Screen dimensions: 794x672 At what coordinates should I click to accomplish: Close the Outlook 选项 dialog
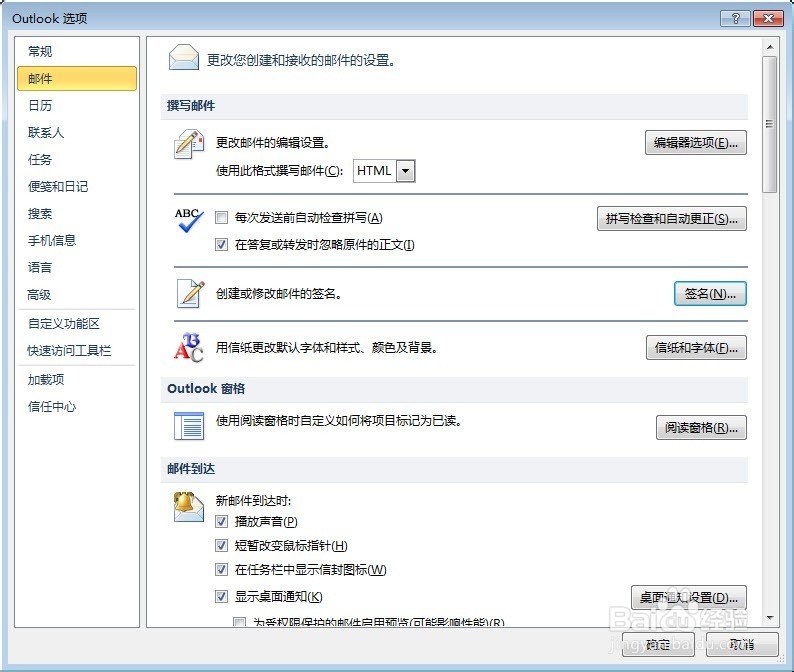[x=768, y=19]
